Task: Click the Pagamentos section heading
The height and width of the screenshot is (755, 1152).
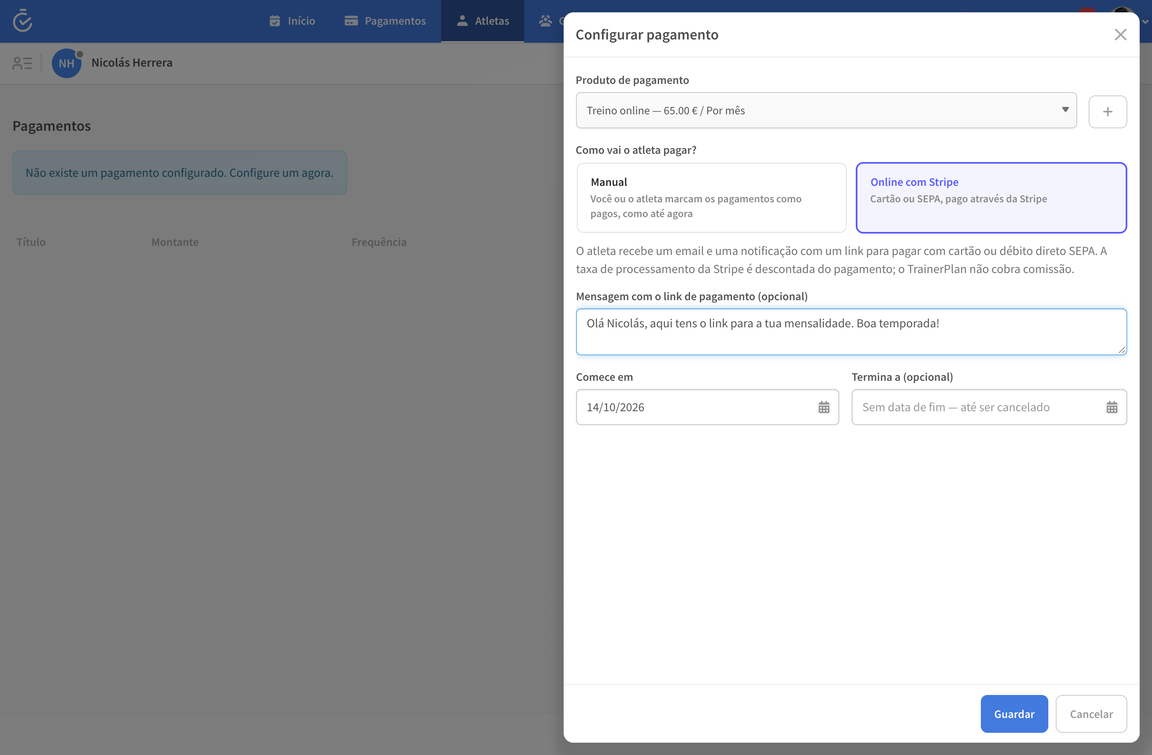Action: tap(51, 126)
